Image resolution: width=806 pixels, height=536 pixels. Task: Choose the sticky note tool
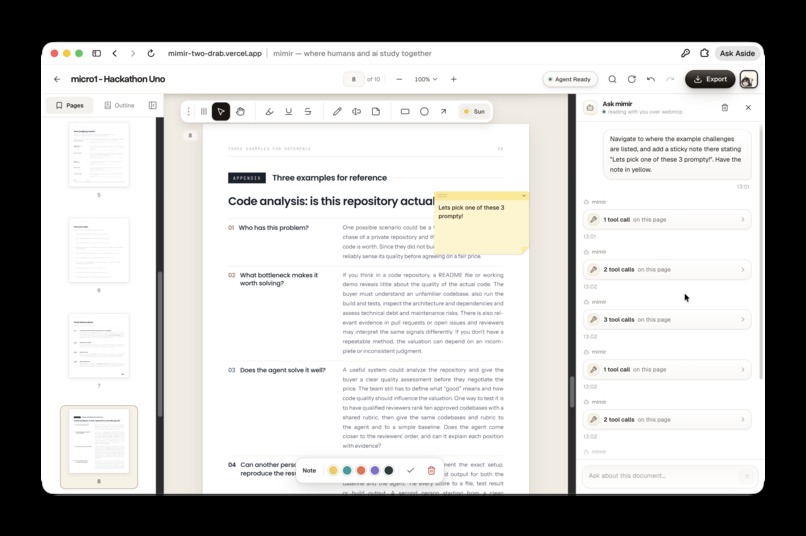tap(376, 112)
